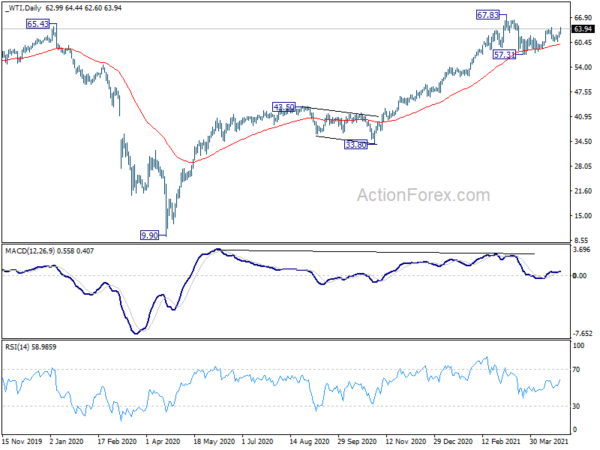
Task: Click the RSI 30 level label
Action: tap(577, 406)
